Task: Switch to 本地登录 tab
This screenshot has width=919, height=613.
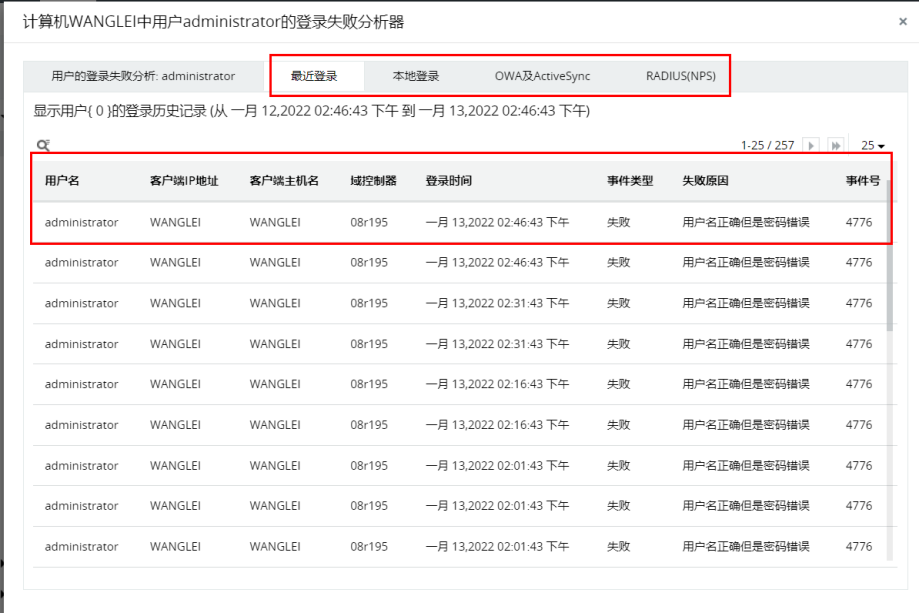Action: pyautogui.click(x=416, y=76)
